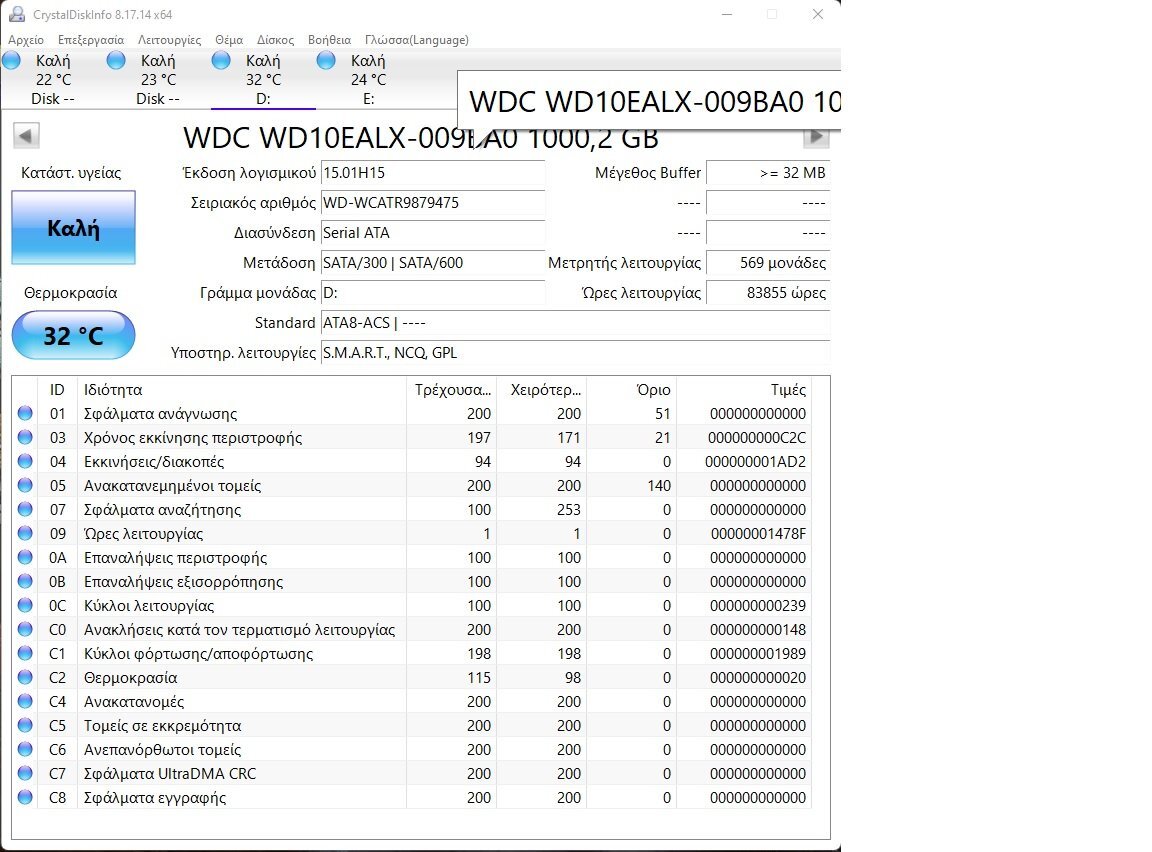The height and width of the screenshot is (852, 1152).
Task: Click the Τρέχουσα column header
Action: tap(452, 390)
